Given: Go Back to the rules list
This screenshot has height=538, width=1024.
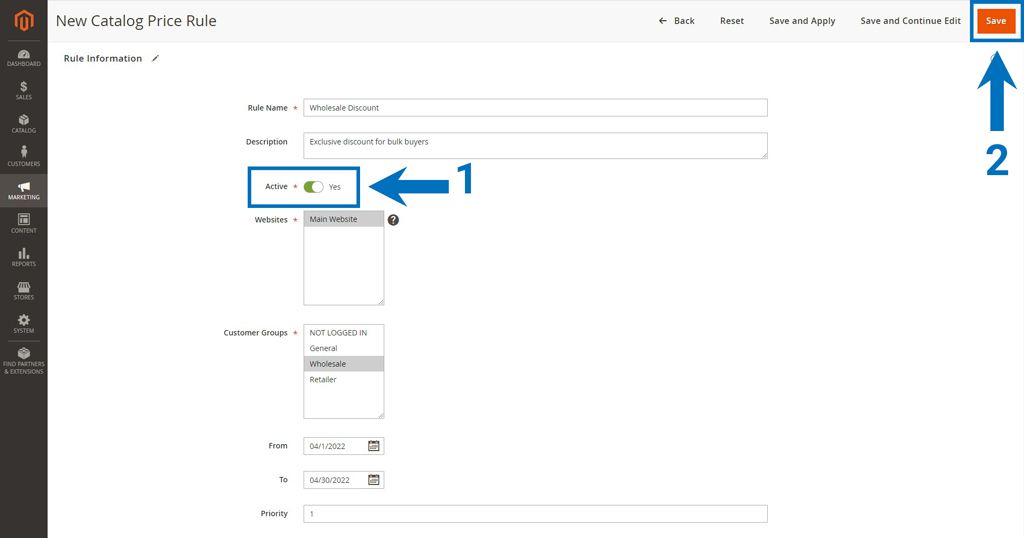Looking at the screenshot, I should (677, 21).
